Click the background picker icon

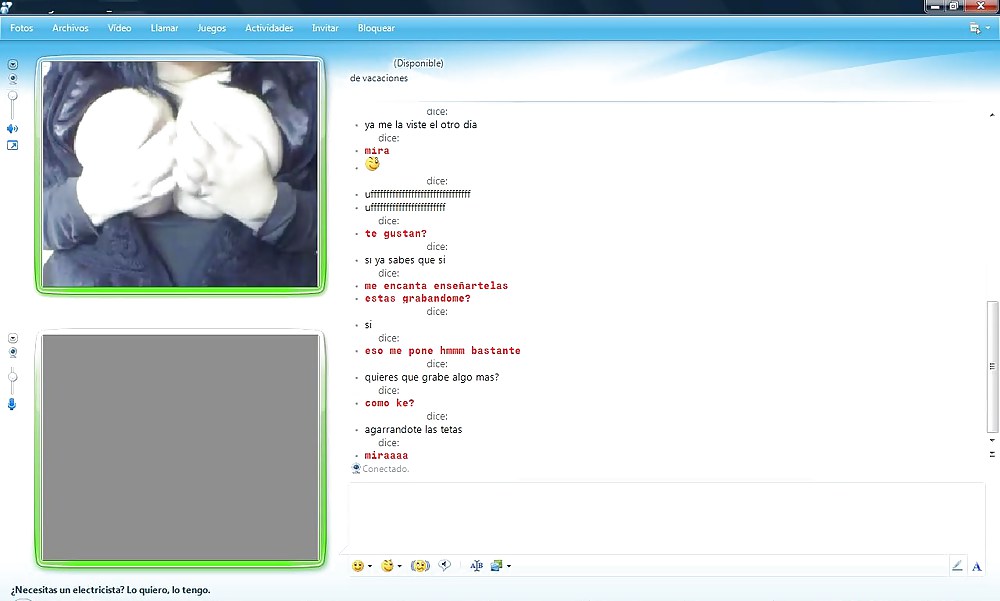pyautogui.click(x=497, y=566)
